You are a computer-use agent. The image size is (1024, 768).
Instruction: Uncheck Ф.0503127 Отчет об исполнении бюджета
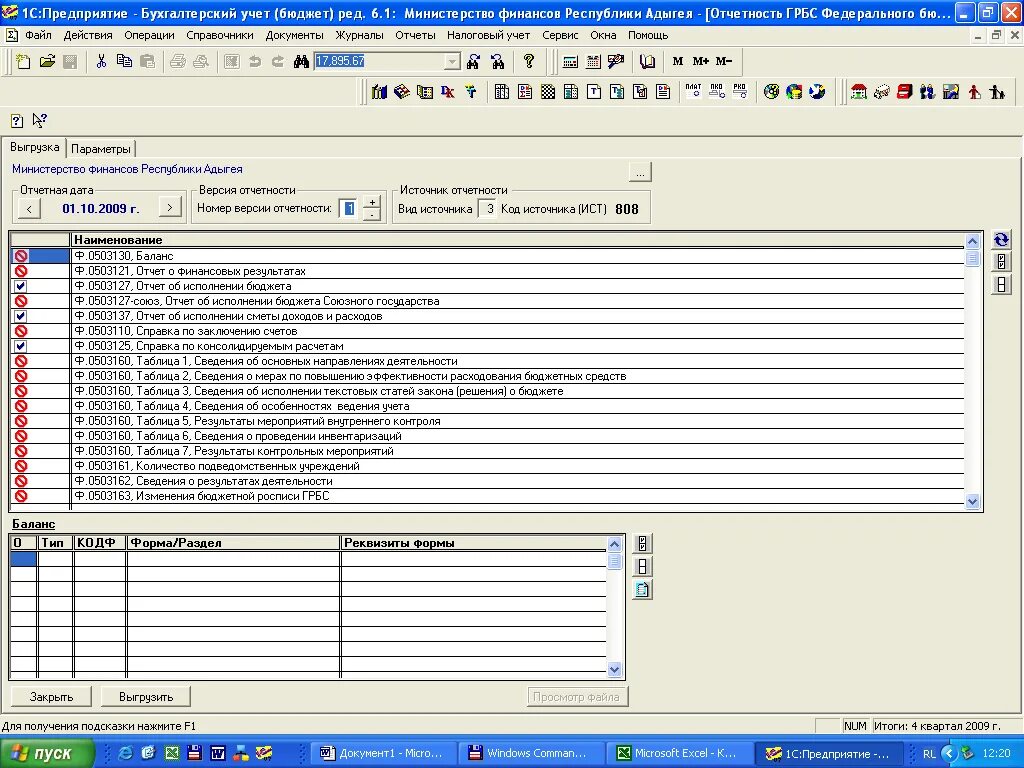coord(21,286)
